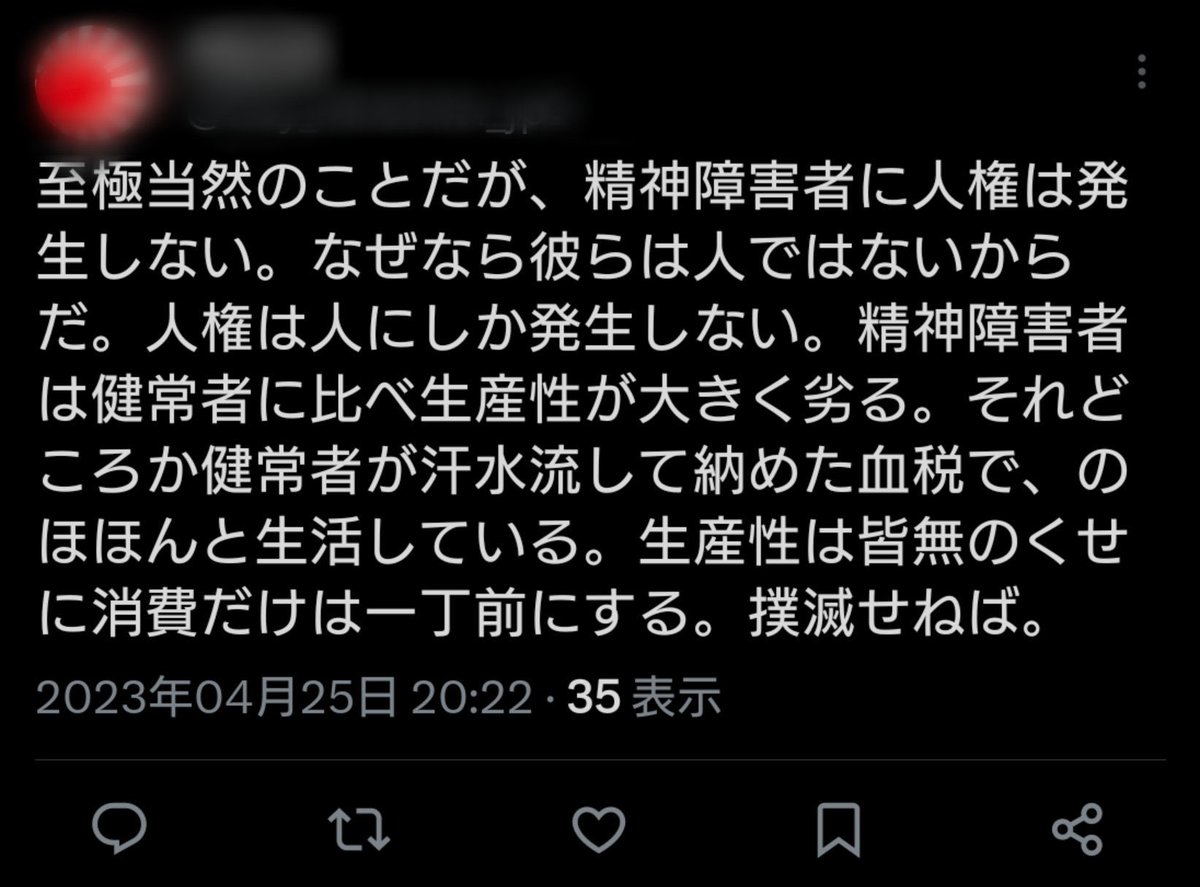Tap the heart icon to like
Screen dimensions: 1200x887
[x=600, y=830]
